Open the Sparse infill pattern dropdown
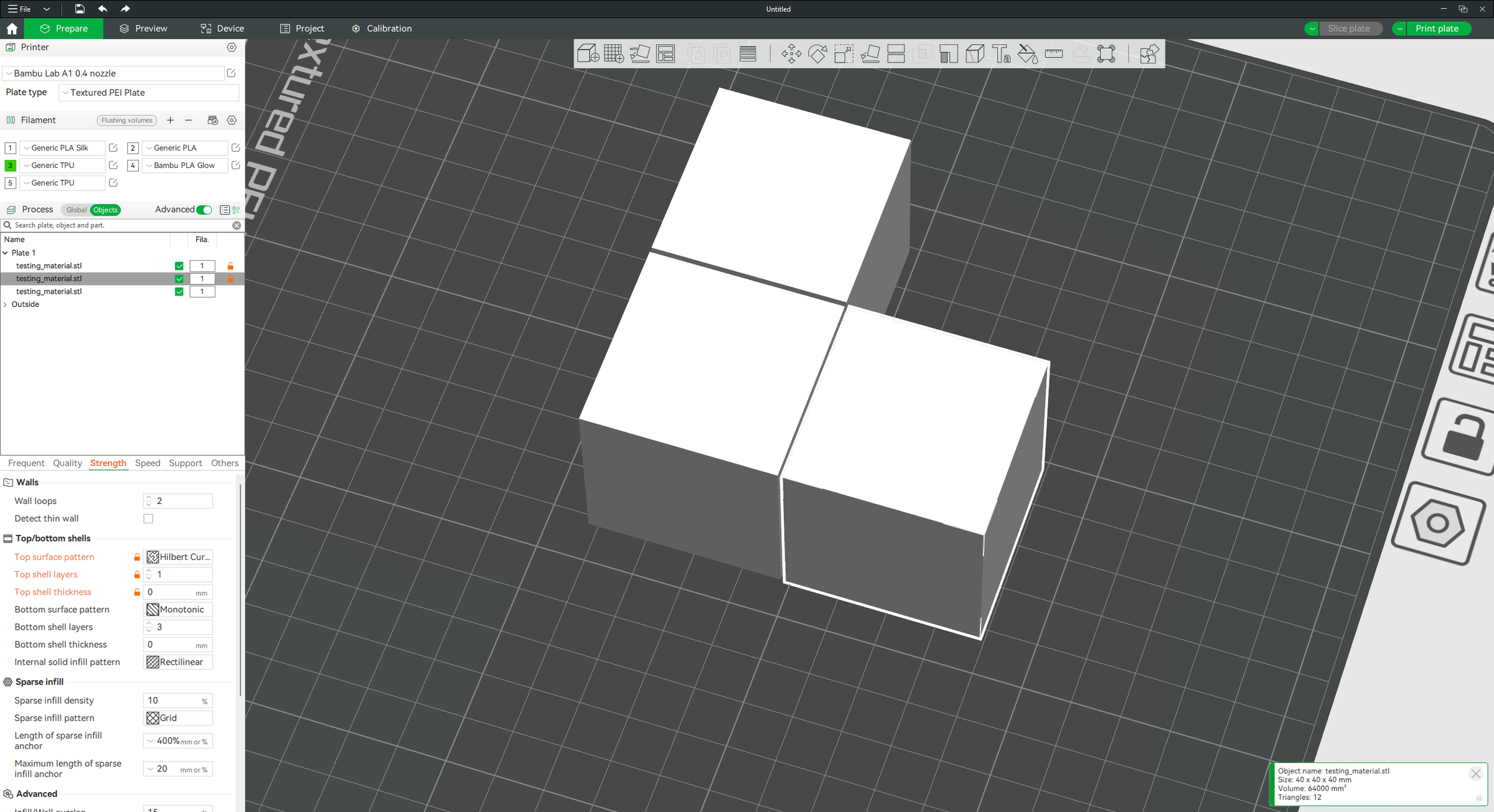The image size is (1494, 812). click(178, 718)
